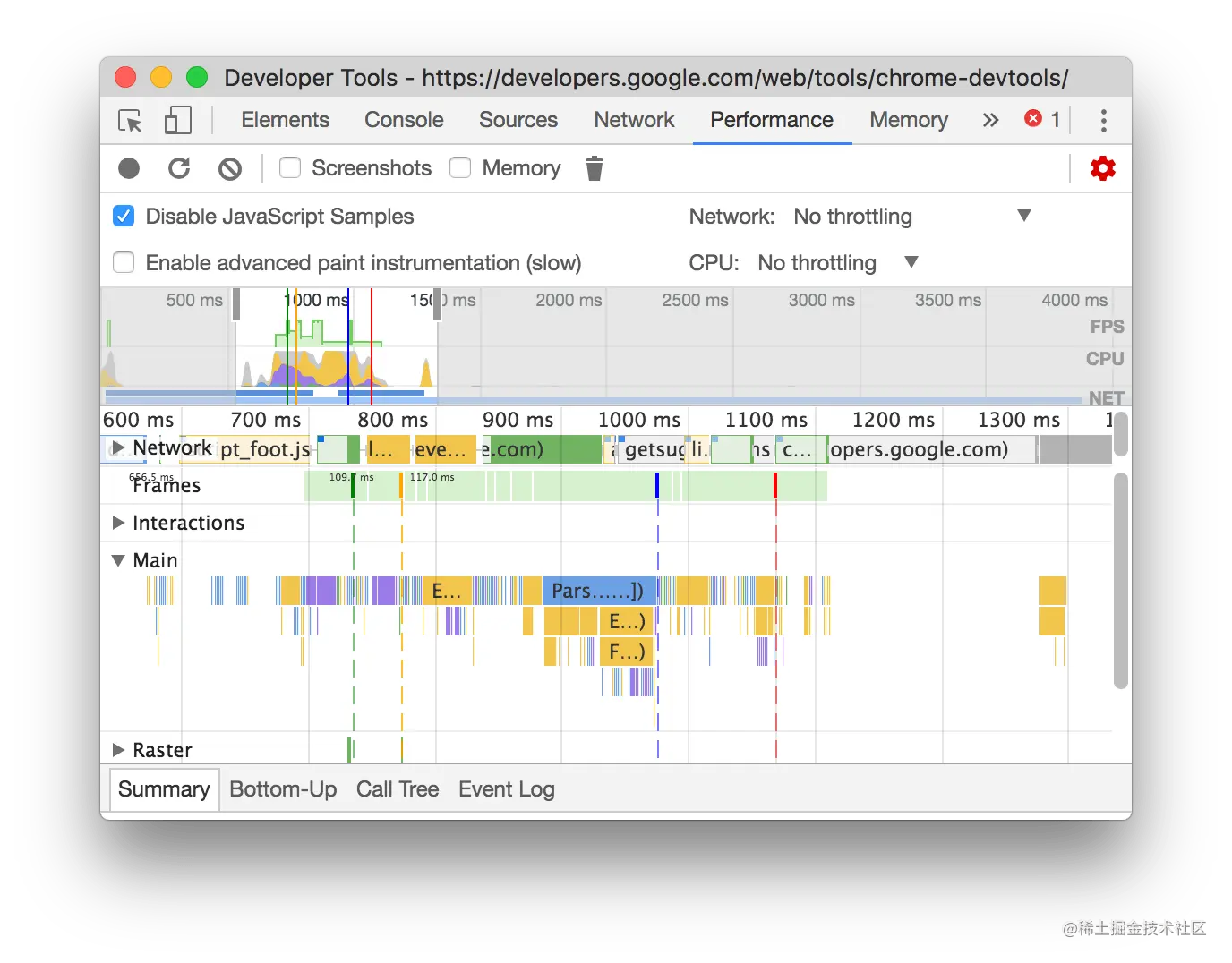Open capture settings red gear icon

pyautogui.click(x=1103, y=168)
